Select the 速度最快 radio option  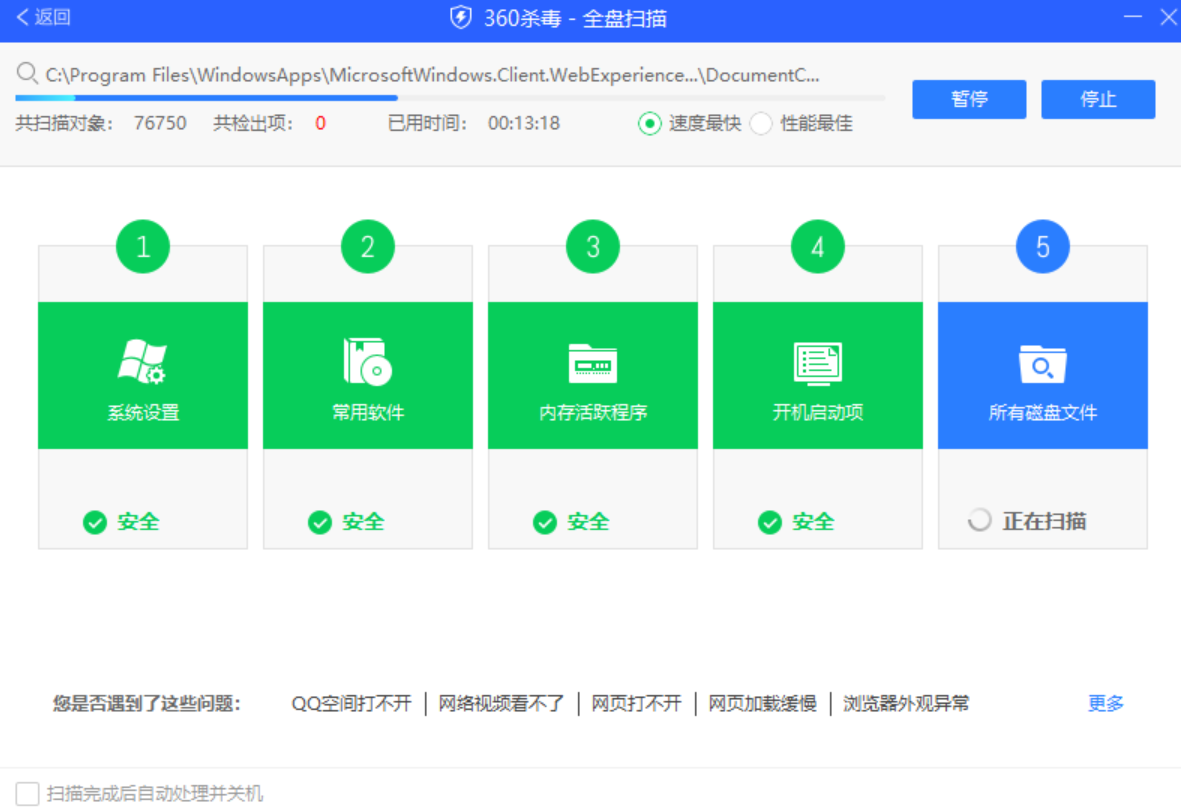click(649, 123)
